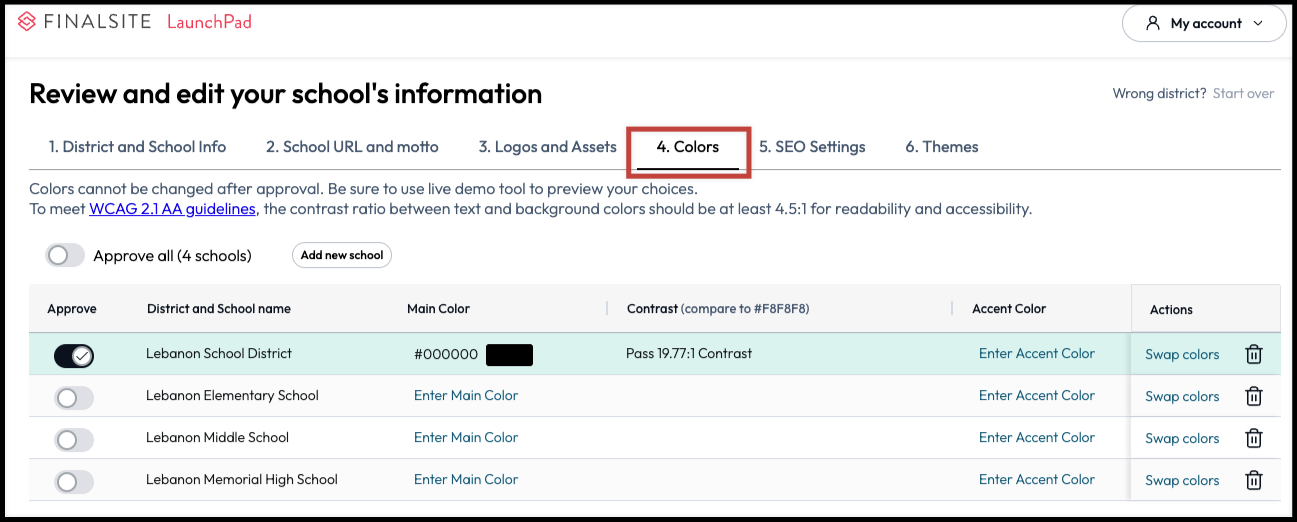Select the 4. Colors tab

[x=688, y=147]
